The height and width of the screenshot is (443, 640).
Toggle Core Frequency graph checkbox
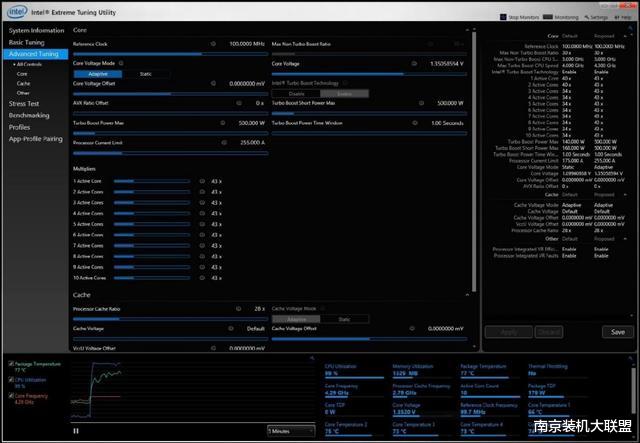[x=11, y=396]
